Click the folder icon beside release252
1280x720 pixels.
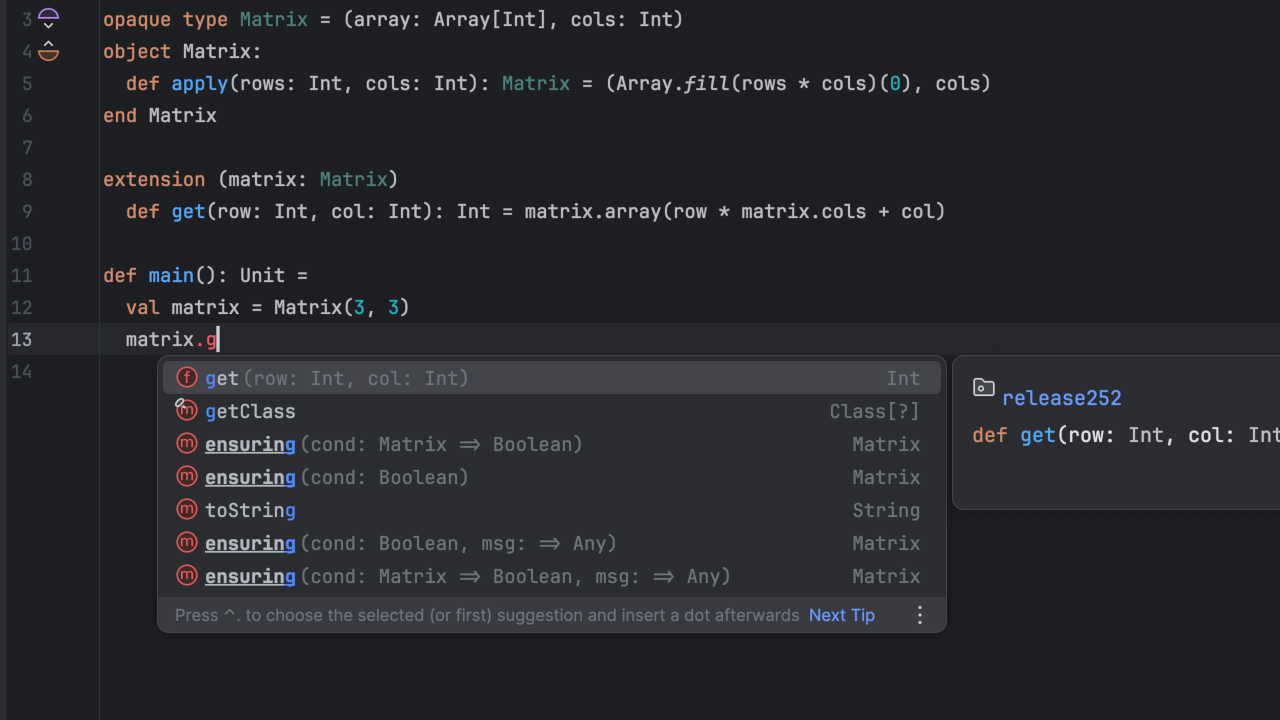[x=984, y=388]
